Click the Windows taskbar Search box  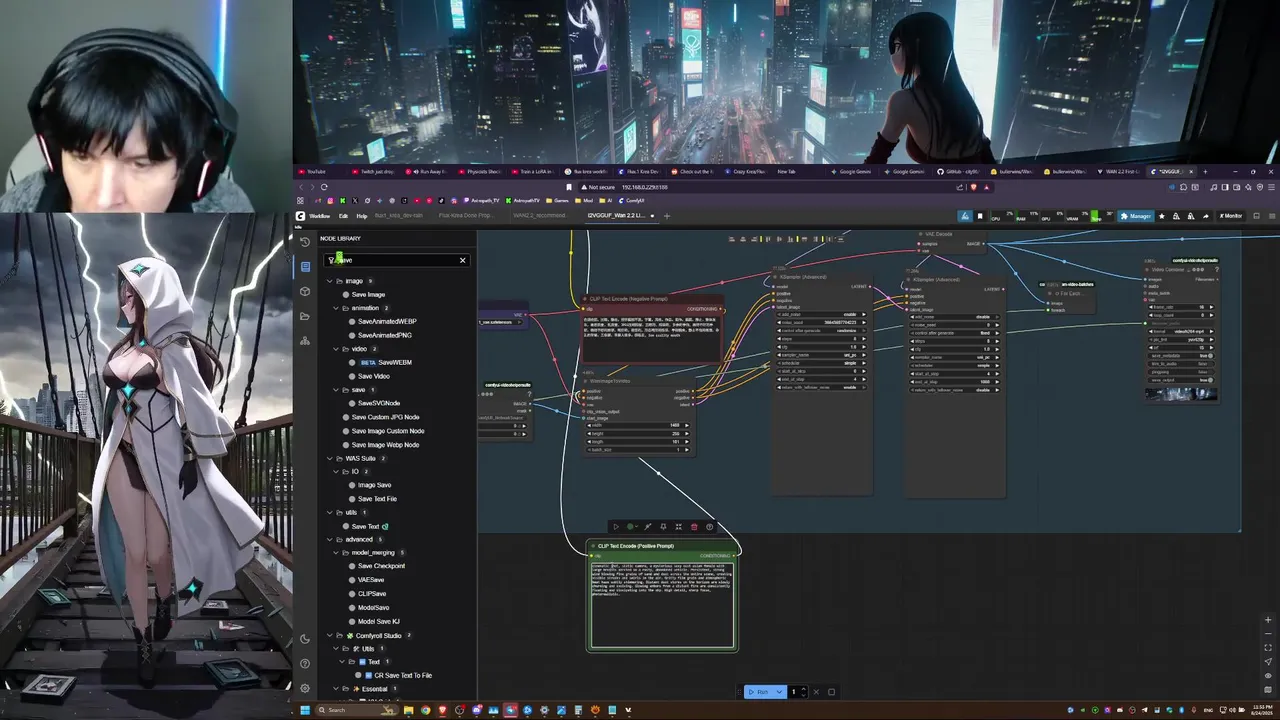356,710
